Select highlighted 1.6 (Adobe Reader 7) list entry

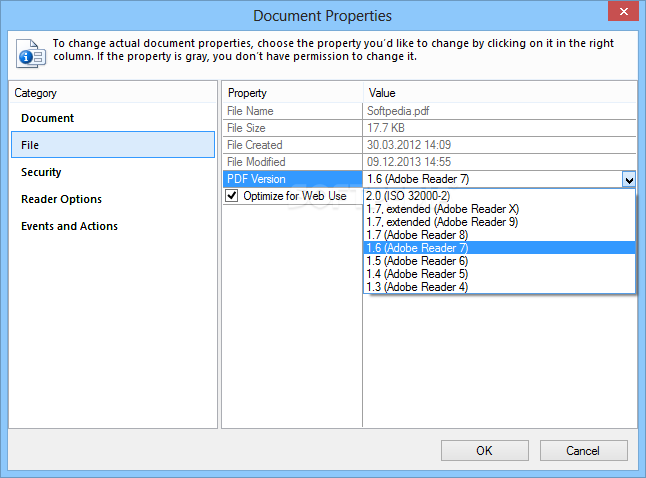pos(499,248)
